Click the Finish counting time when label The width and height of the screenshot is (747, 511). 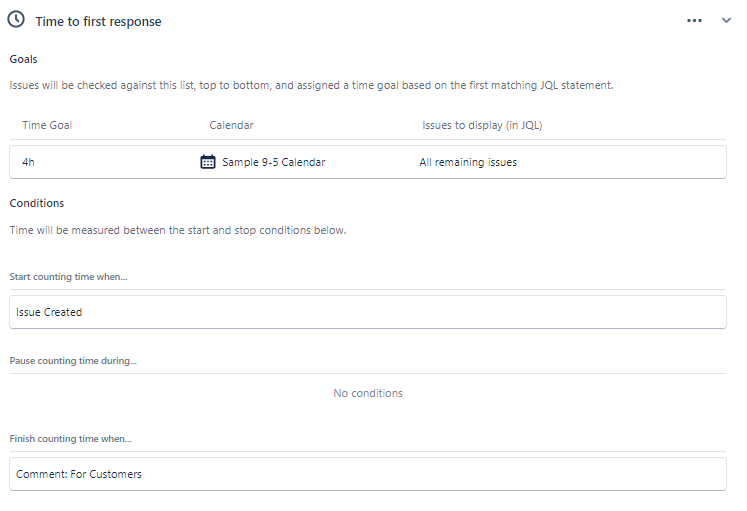71,439
